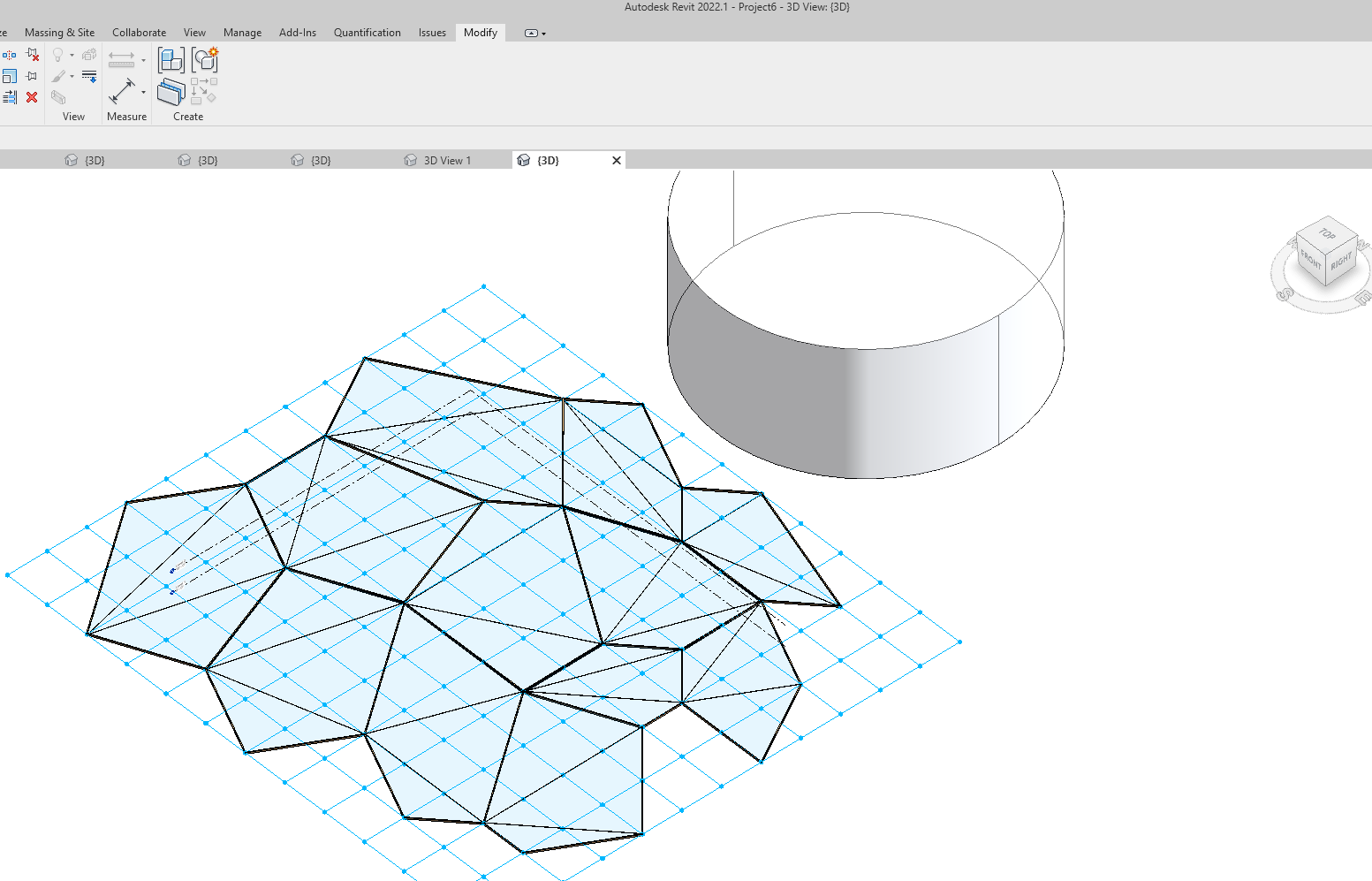Select the Delete tool in Modify ribbon
Viewport: 1372px width, 881px height.
point(32,97)
